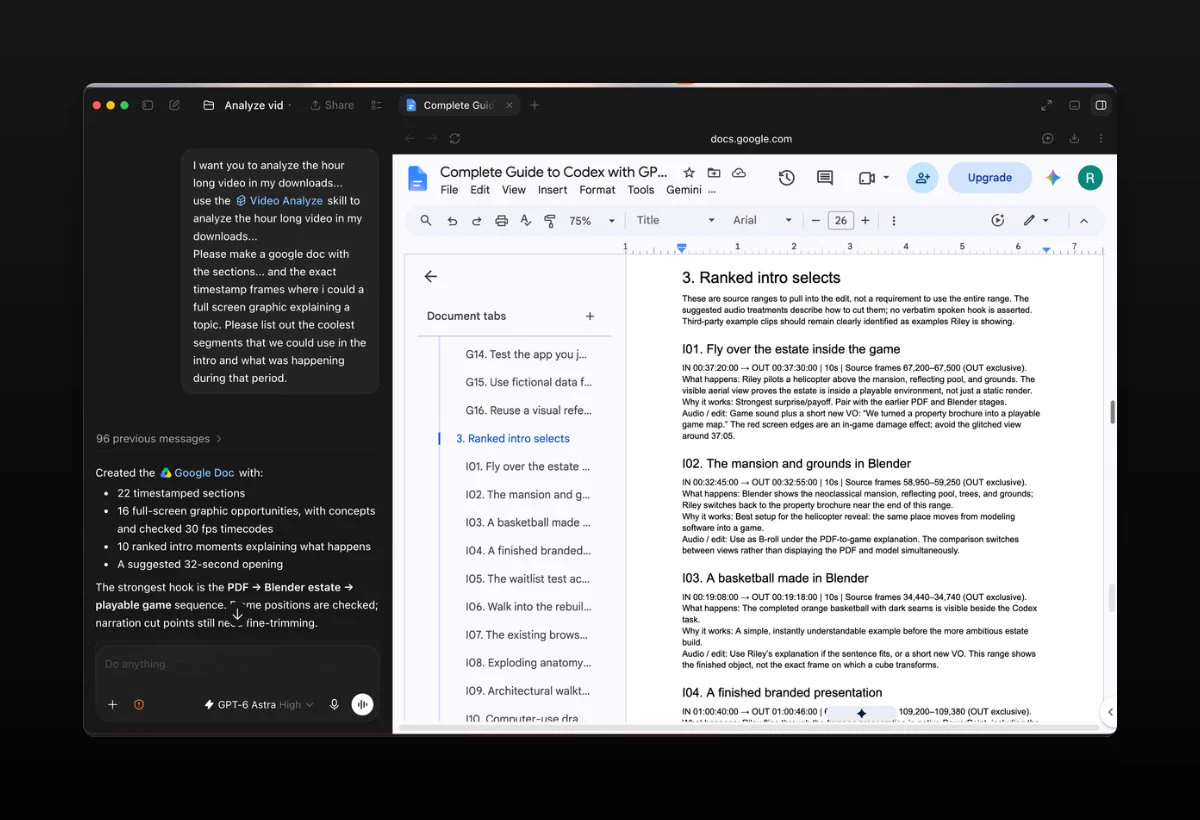Expand window using the fullscreen arrows icon
This screenshot has height=820, width=1200.
[1046, 105]
